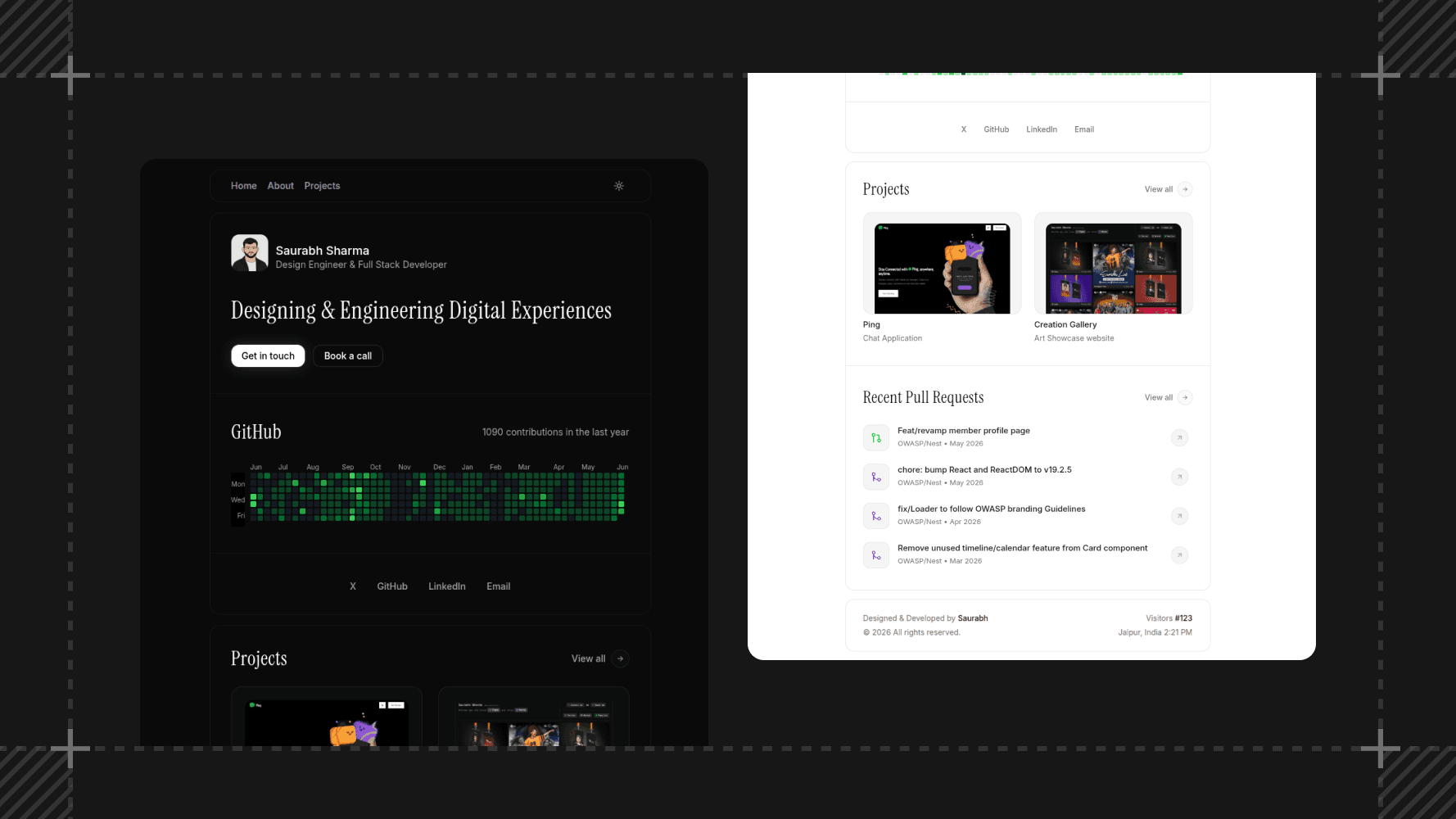Viewport: 1456px width, 819px height.
Task: Open the Ping project thumbnail in light panel
Action: (942, 264)
